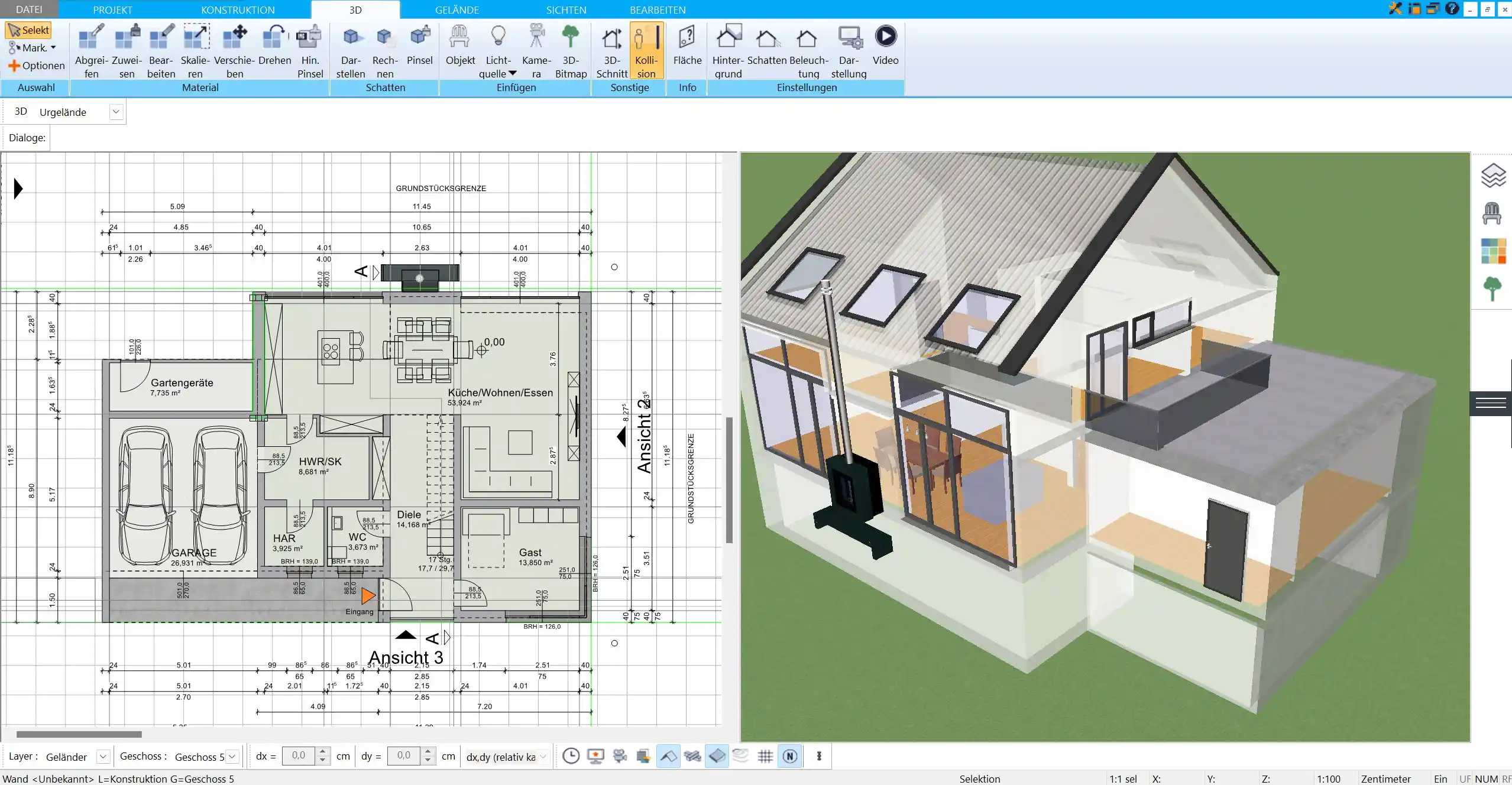This screenshot has width=1512, height=785.
Task: Open the materials swatch palette icon
Action: tap(1493, 251)
